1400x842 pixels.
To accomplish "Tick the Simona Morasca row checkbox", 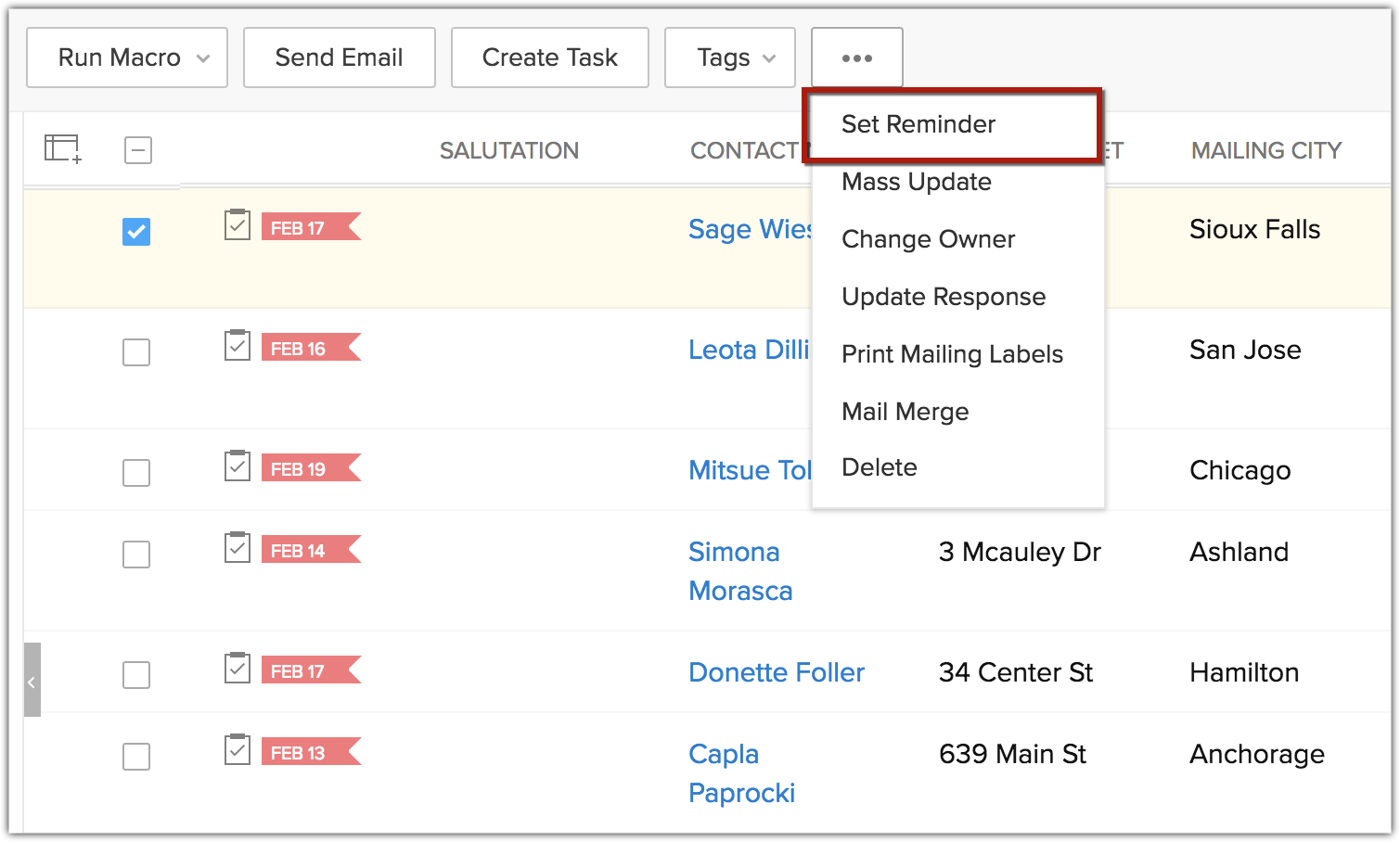I will coord(136,555).
